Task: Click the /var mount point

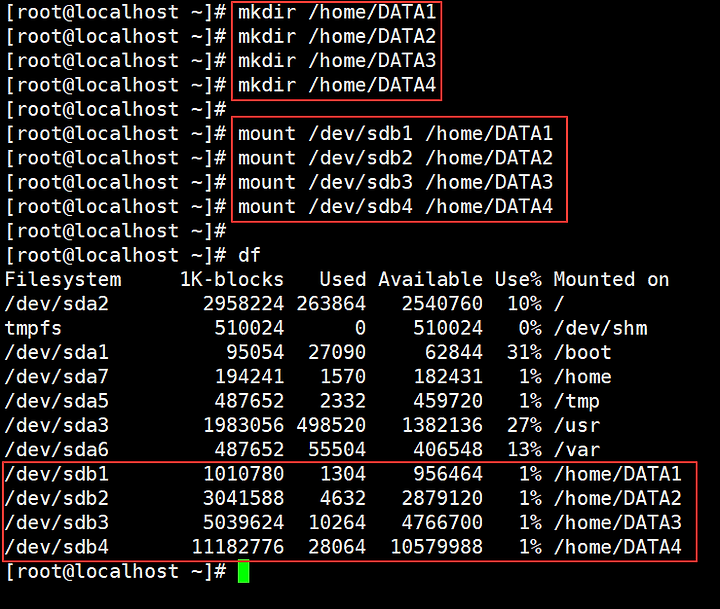Action: click(577, 450)
